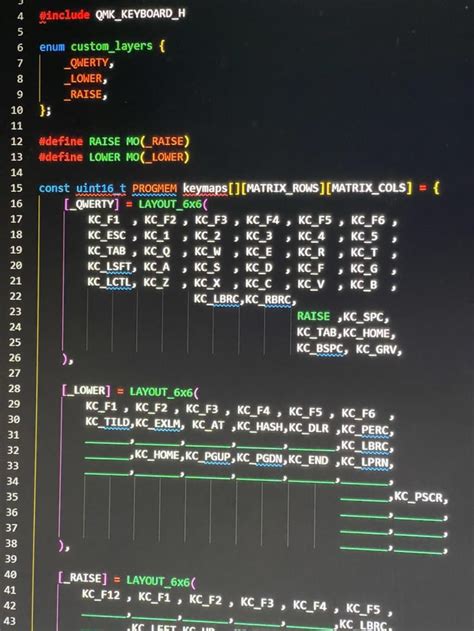
Task: Click _LOWER inside the enum
Action: [83, 78]
